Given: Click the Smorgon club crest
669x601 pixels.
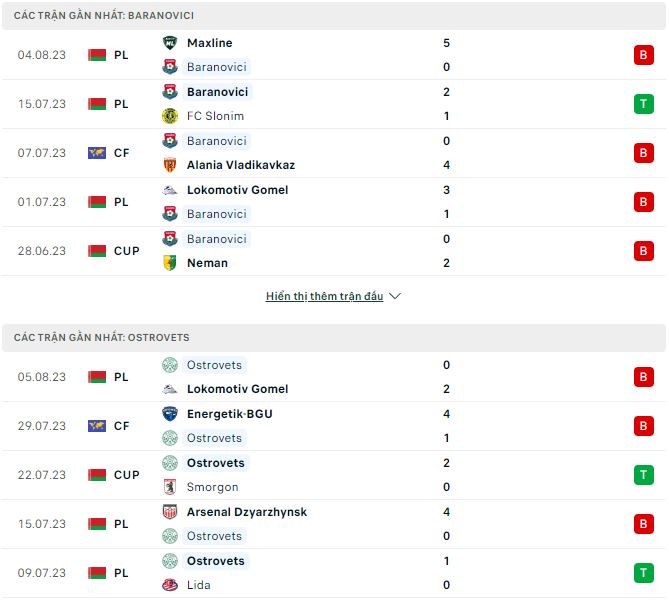Looking at the screenshot, I should point(170,487).
